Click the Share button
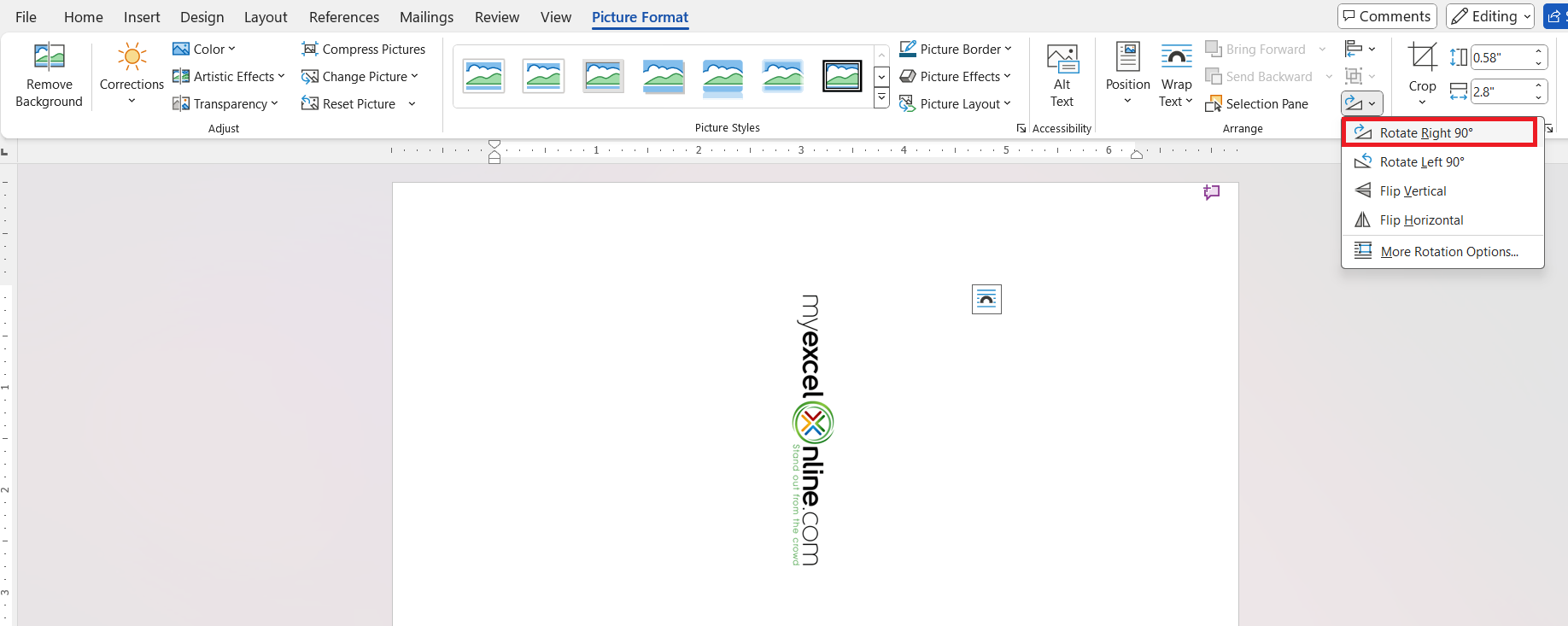Viewport: 1568px width, 626px height. point(1555,16)
